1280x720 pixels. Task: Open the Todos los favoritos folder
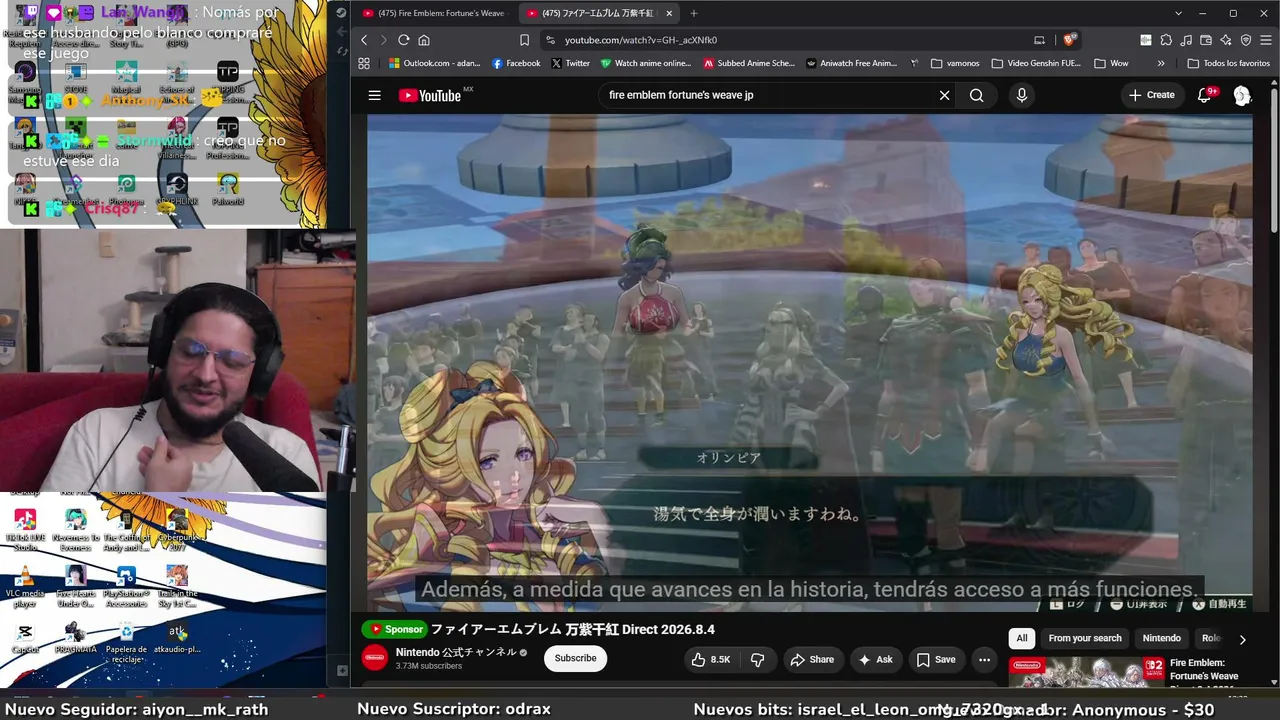1228,63
